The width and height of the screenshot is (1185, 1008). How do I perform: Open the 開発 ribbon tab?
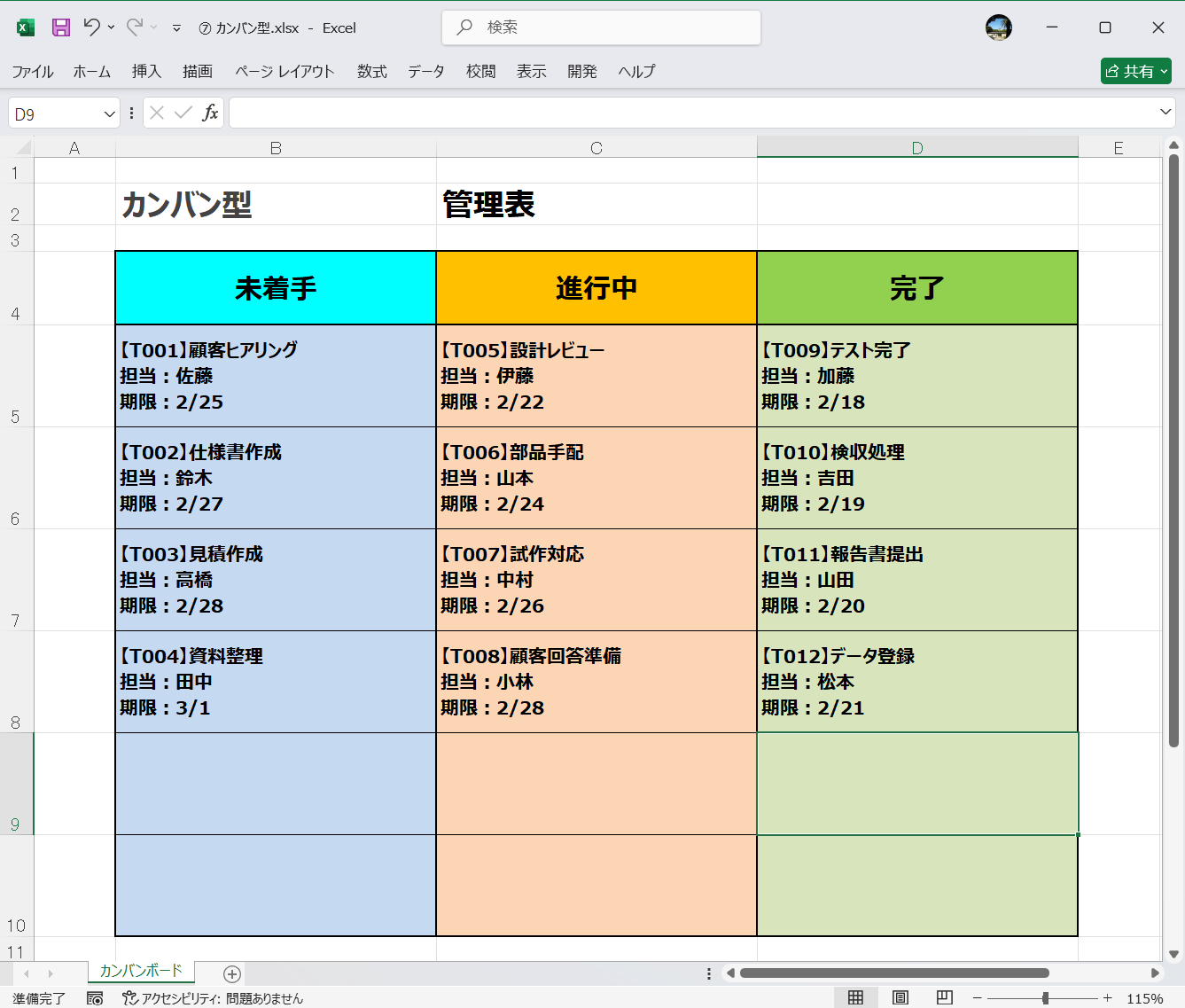[x=581, y=72]
